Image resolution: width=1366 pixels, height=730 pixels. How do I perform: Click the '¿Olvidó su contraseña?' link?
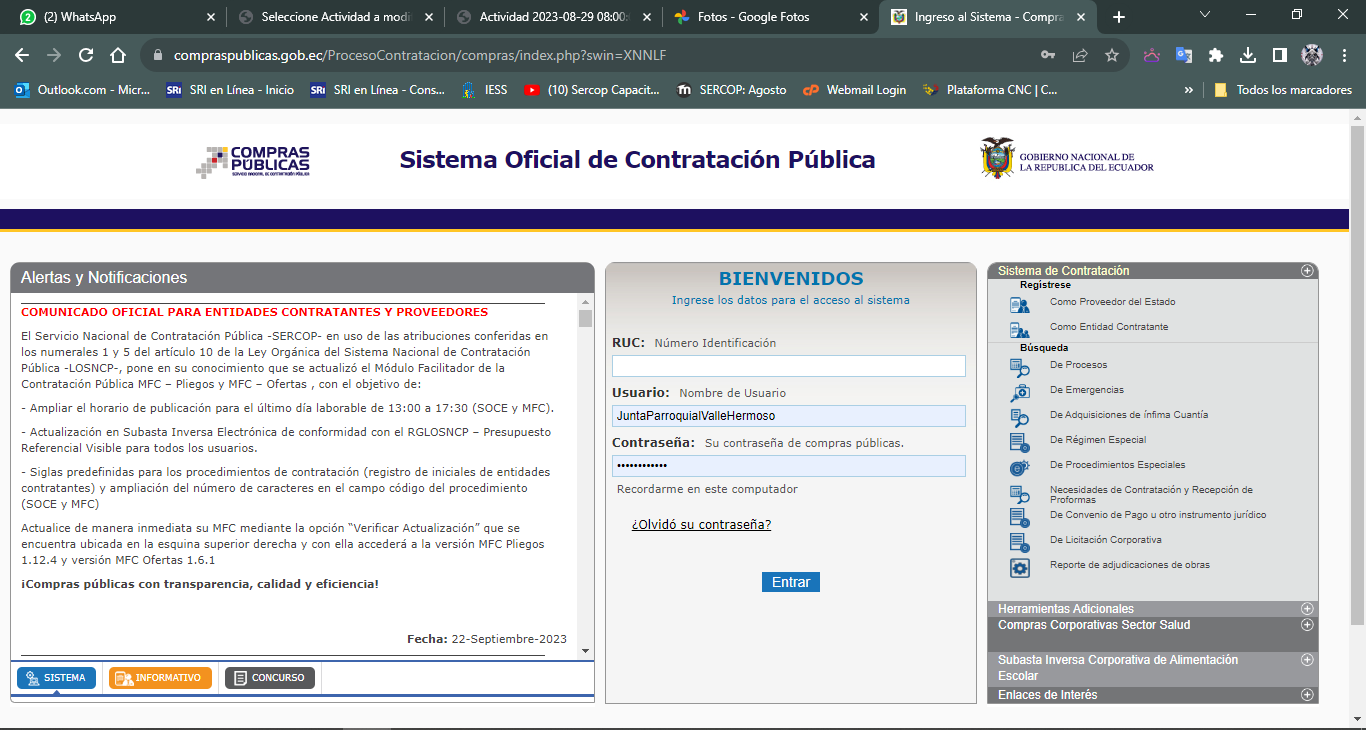point(701,525)
